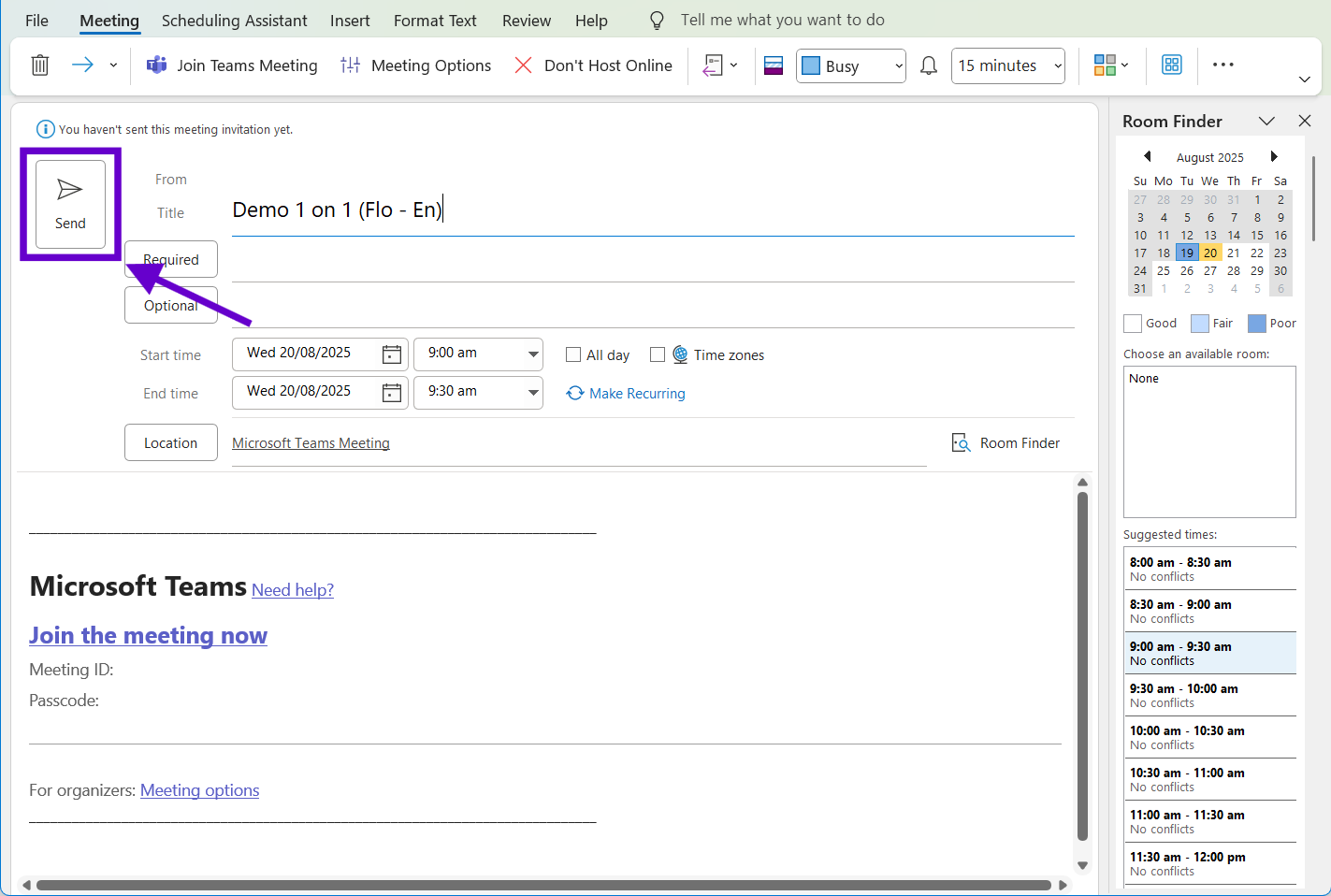
Task: Click the Need help? link
Action: click(x=293, y=590)
